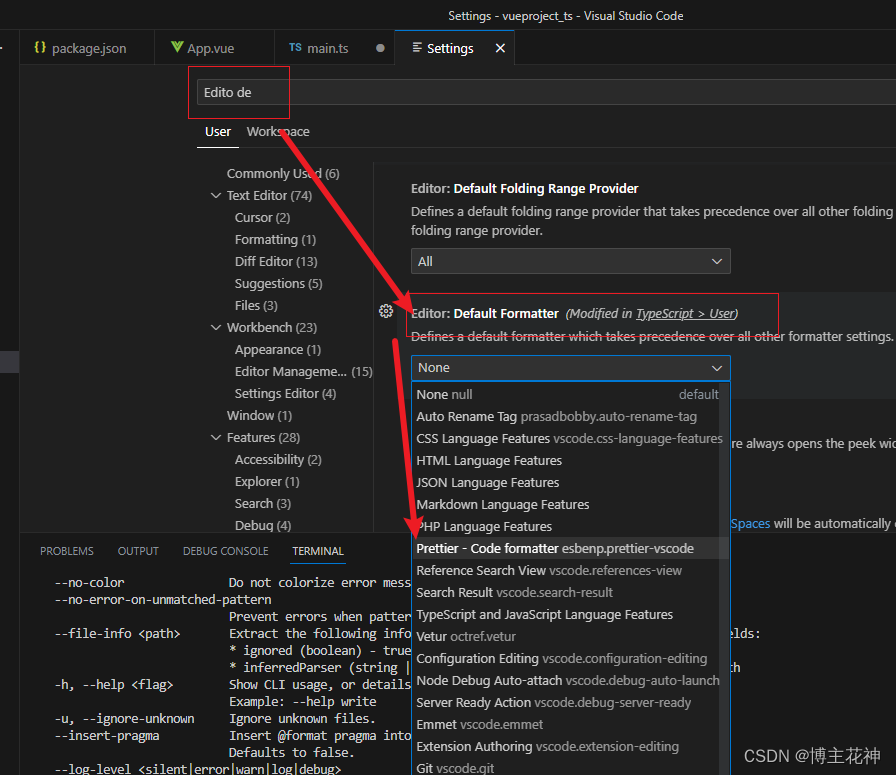Choose Extension Authoring option
This screenshot has height=775, width=896.
click(x=567, y=746)
